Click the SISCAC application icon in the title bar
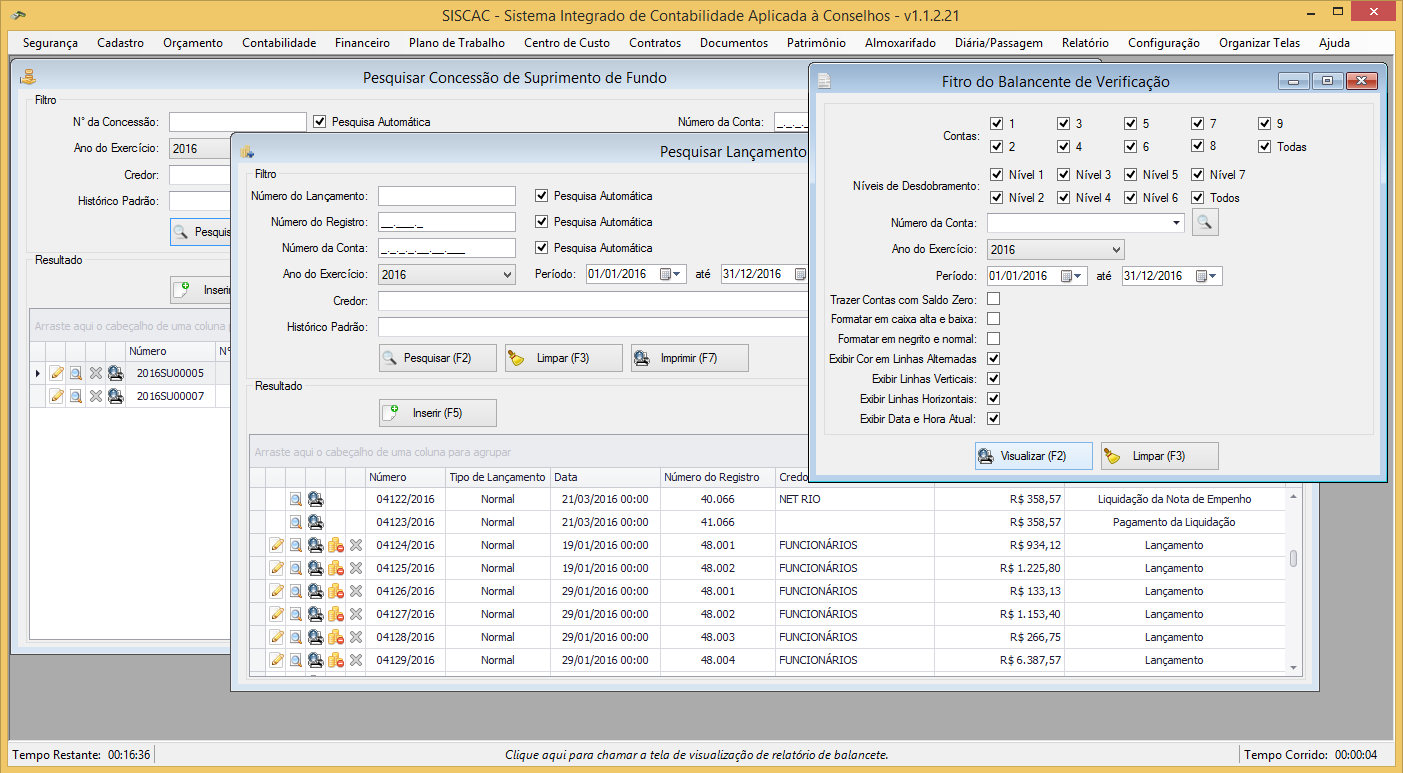 point(19,15)
